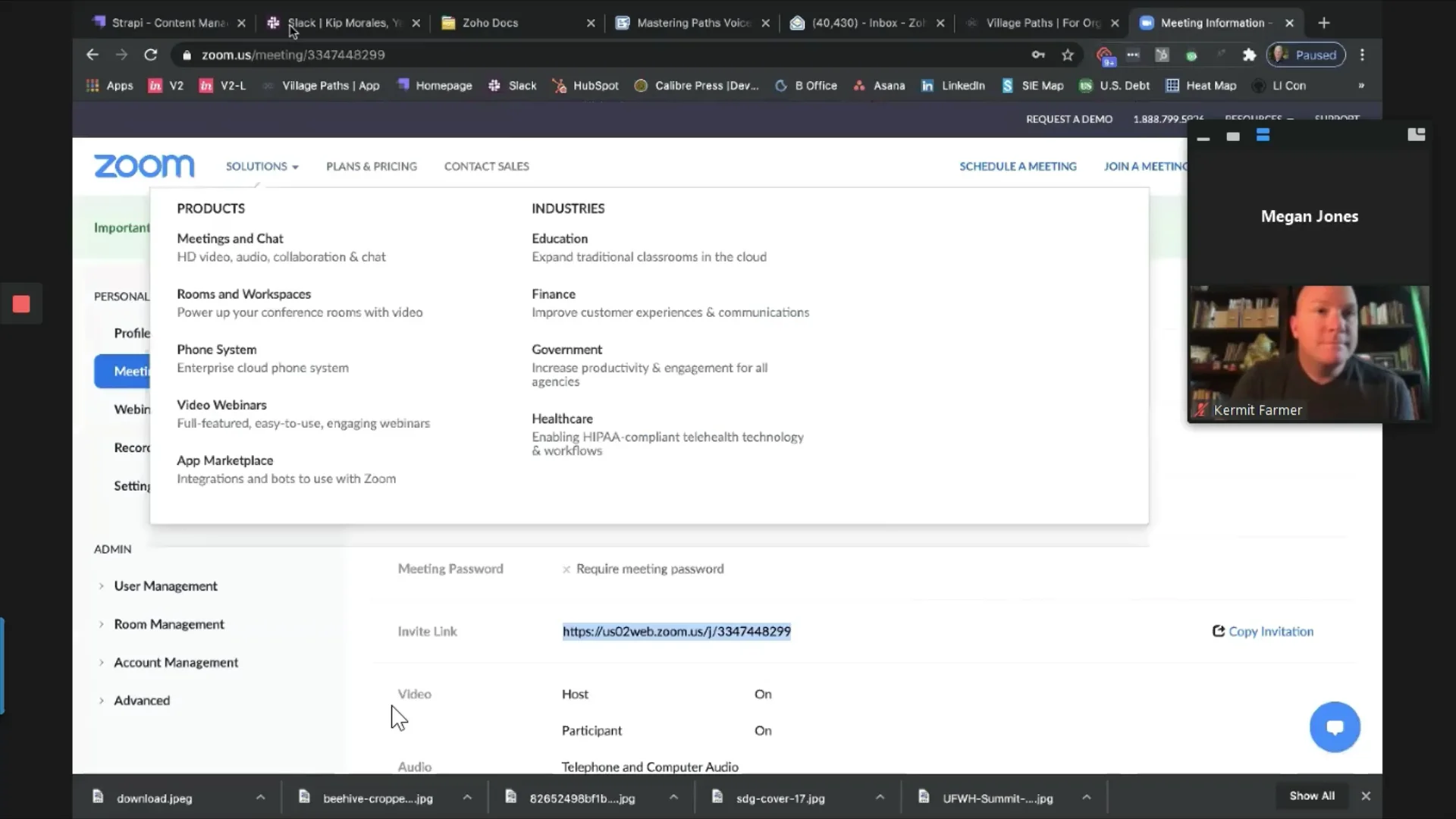Click Kermit Farmer video thumbnail

[1309, 353]
